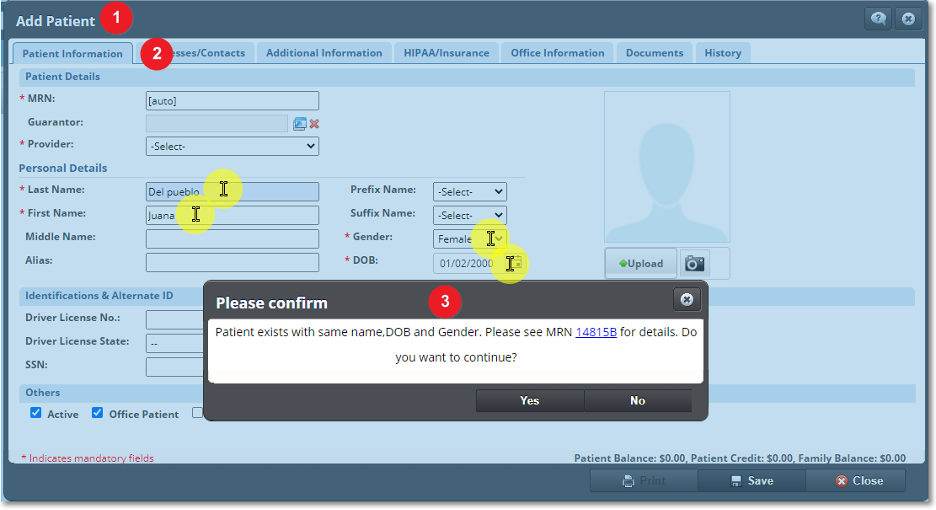Viewport: 936px width, 510px height.
Task: Toggle the Active checkbox
Action: (x=36, y=413)
